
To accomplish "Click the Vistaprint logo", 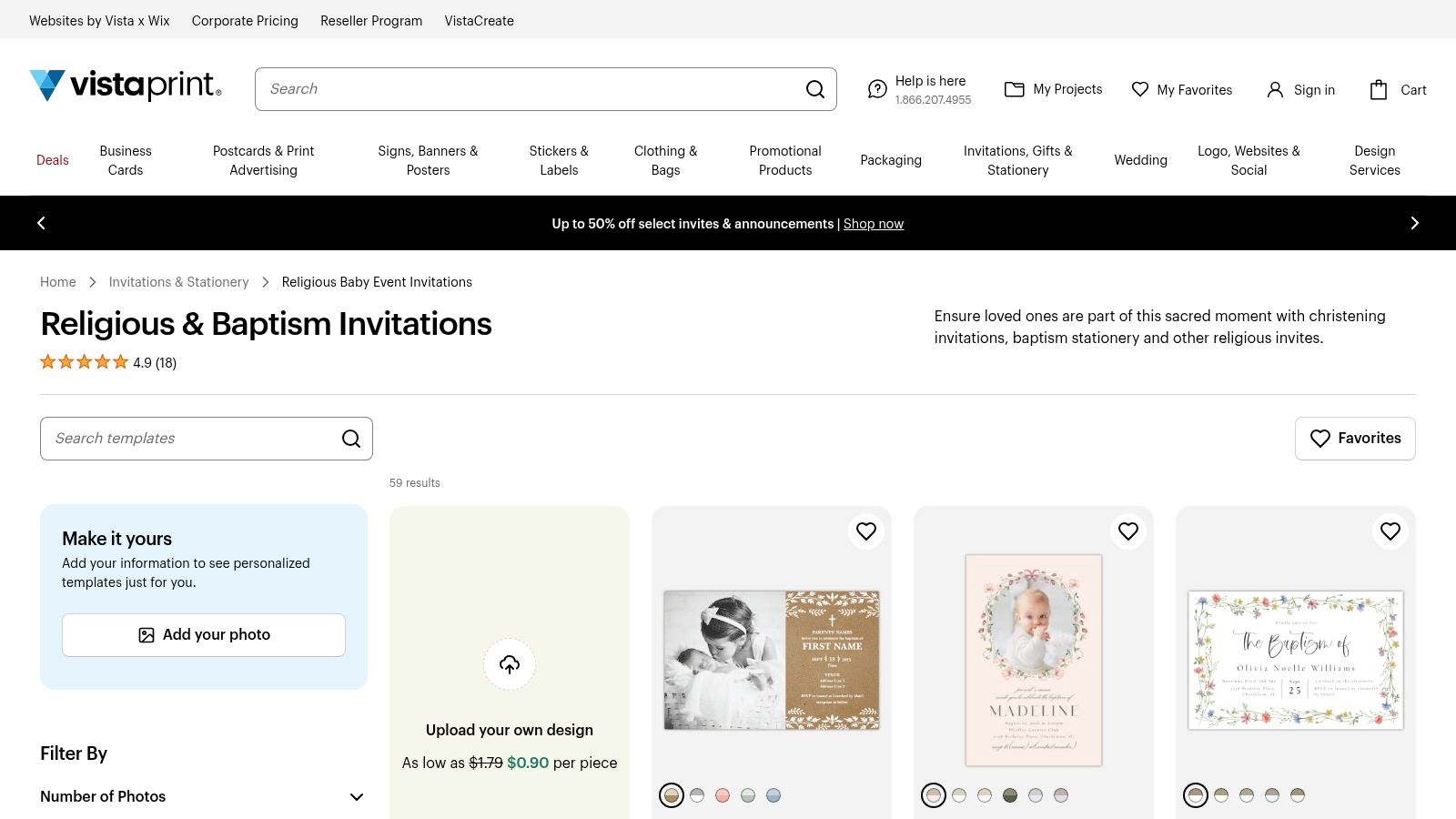I will (126, 86).
